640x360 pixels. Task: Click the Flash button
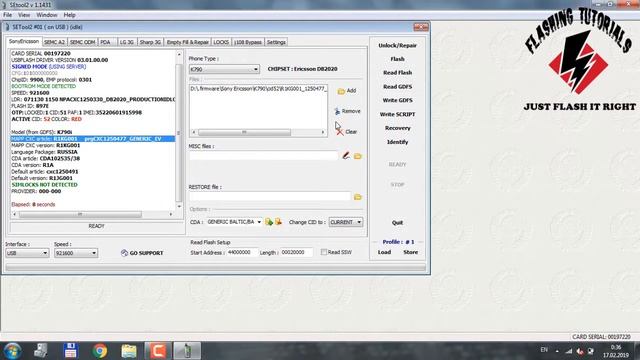coord(397,59)
